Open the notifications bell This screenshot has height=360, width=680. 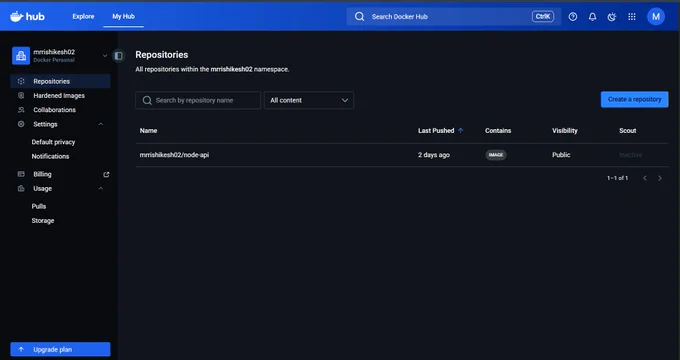click(x=592, y=16)
